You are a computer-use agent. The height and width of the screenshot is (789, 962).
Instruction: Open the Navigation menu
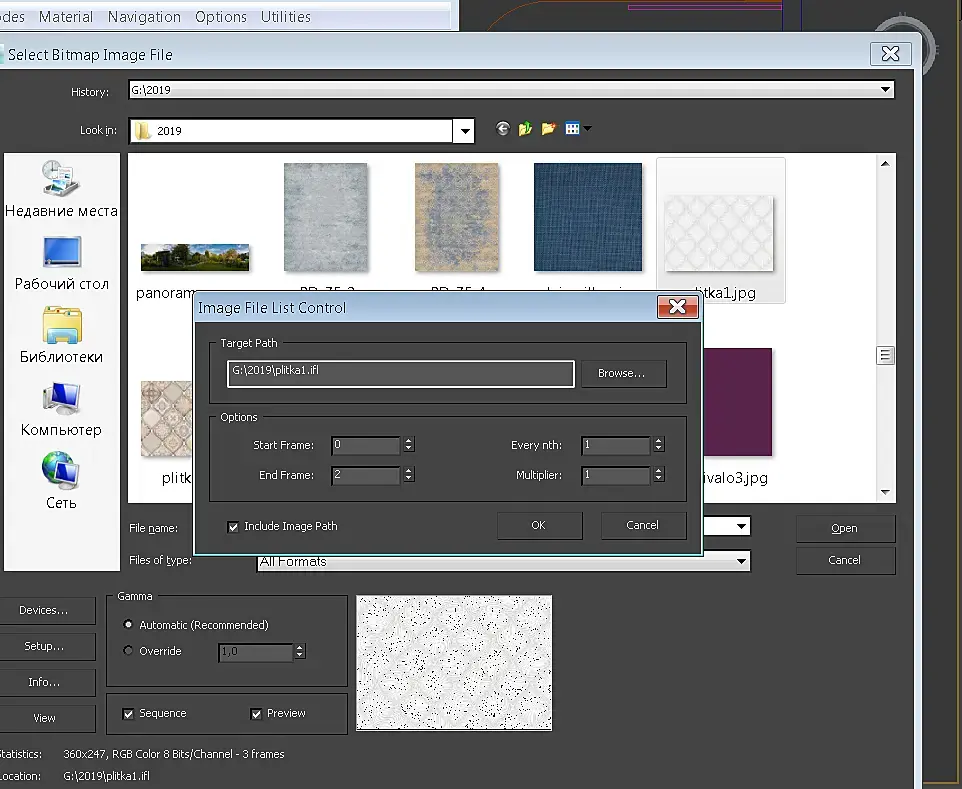click(144, 17)
